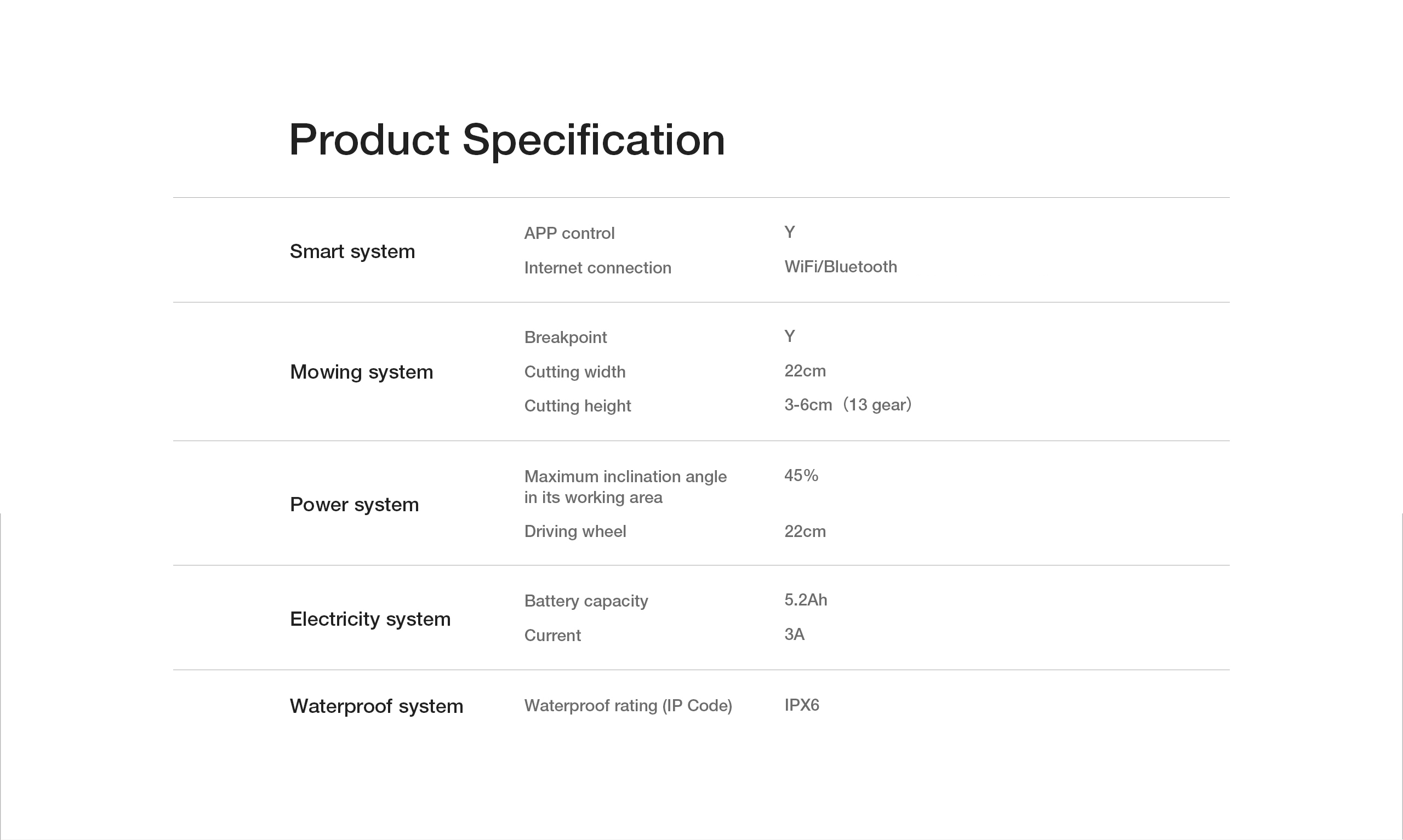Screen dimensions: 1403x840
Task: Select the IPX6 waterproof rating value
Action: pos(801,705)
